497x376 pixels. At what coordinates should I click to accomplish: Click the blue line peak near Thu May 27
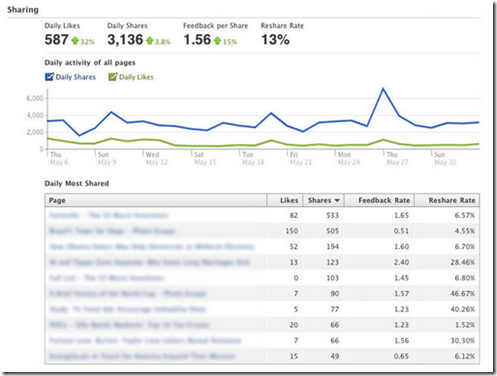click(x=383, y=89)
